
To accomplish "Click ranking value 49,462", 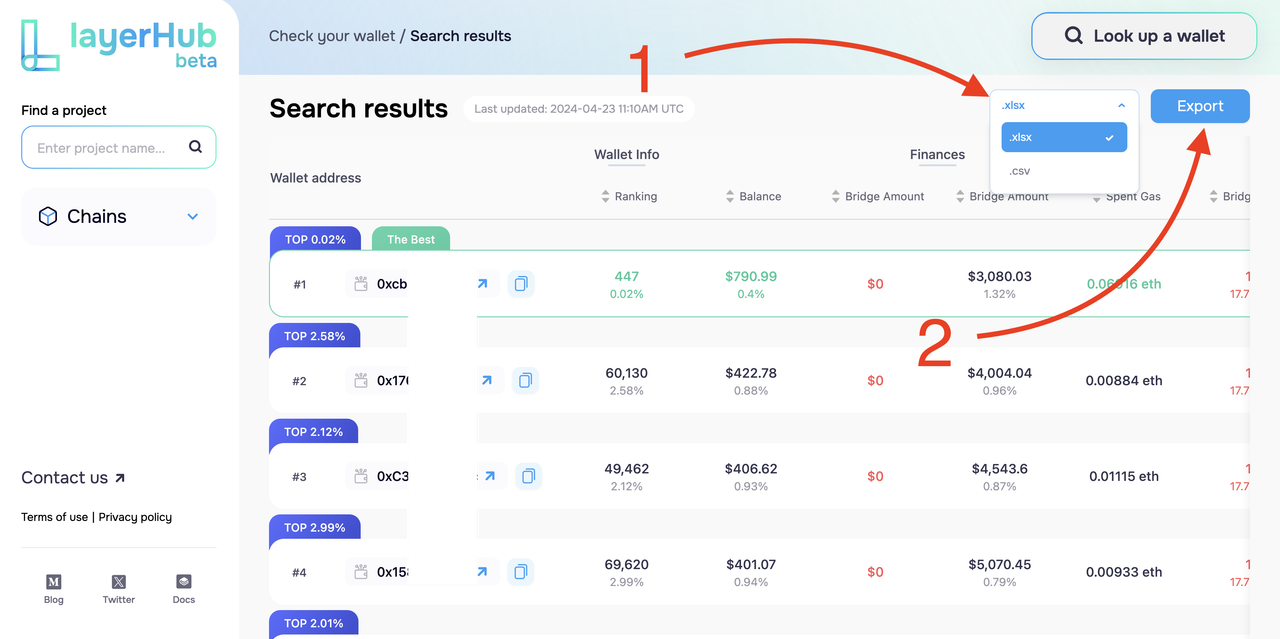I will (x=627, y=468).
